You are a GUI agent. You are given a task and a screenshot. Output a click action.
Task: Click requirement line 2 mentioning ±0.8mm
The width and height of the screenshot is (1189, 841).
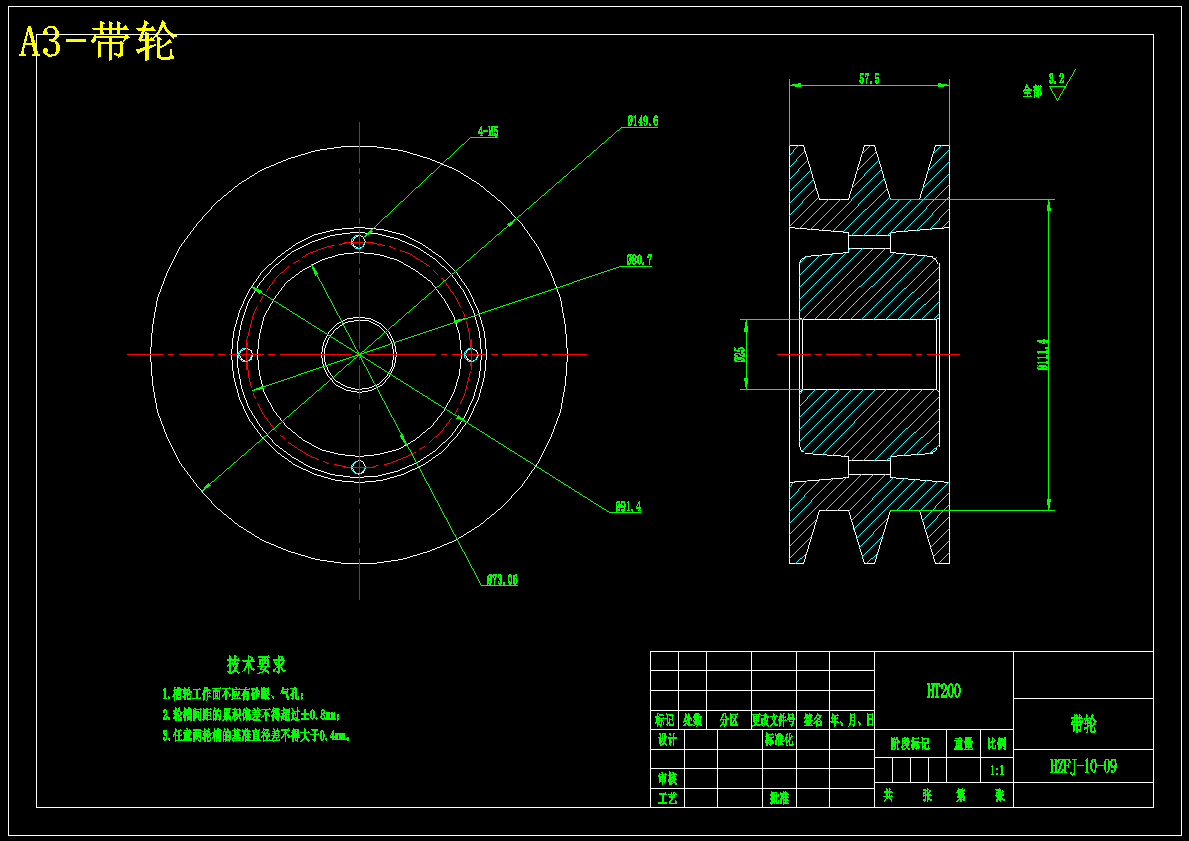(252, 714)
